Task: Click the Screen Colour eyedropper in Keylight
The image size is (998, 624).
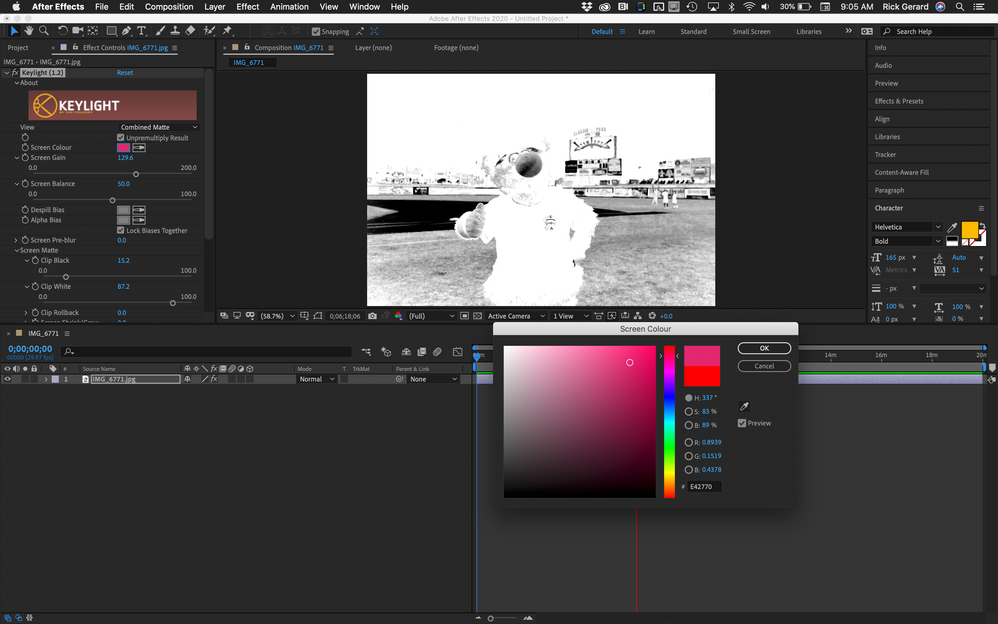Action: pyautogui.click(x=139, y=148)
